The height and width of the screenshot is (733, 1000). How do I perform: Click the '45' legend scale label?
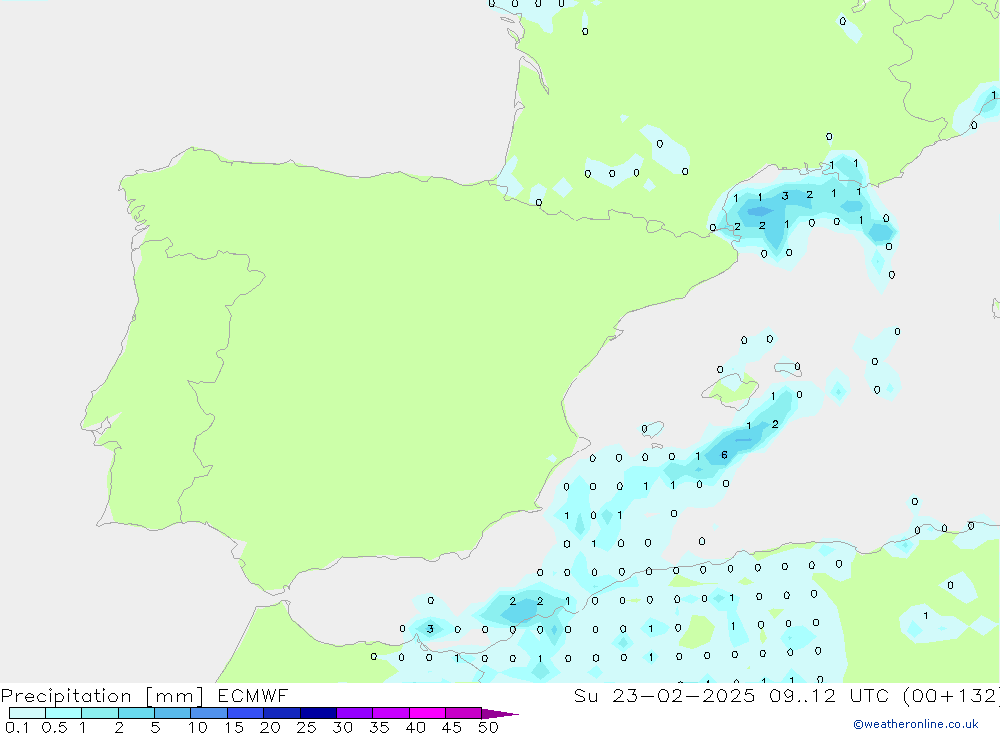pos(452,727)
